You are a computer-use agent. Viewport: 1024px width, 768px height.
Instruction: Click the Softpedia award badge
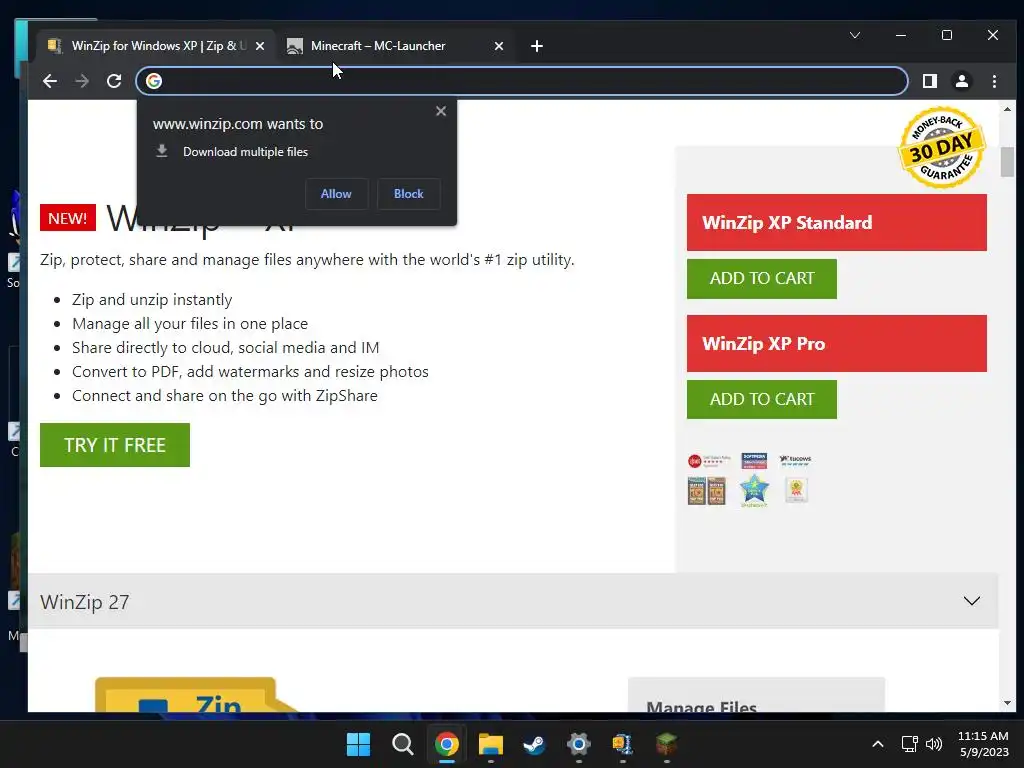(x=754, y=461)
